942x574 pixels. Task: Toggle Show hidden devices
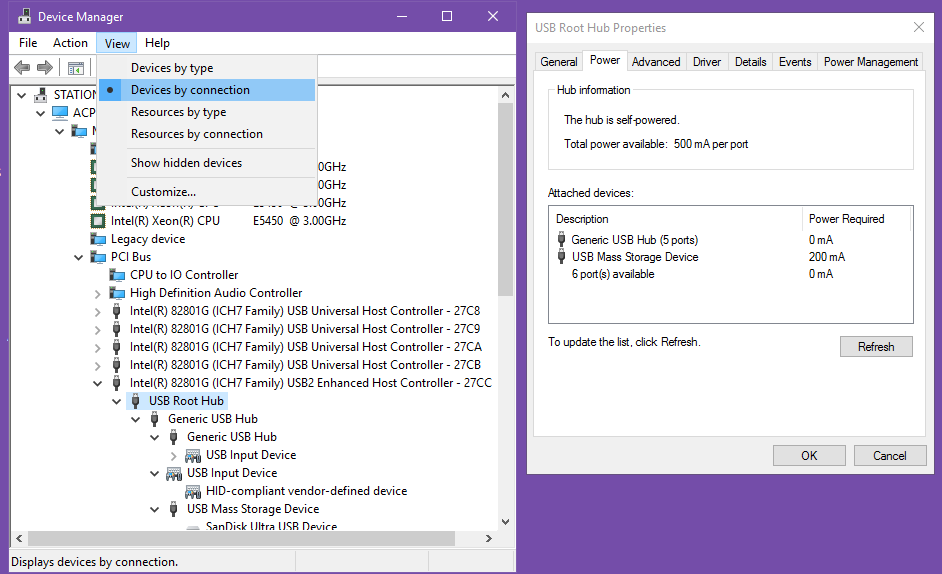[x=186, y=163]
